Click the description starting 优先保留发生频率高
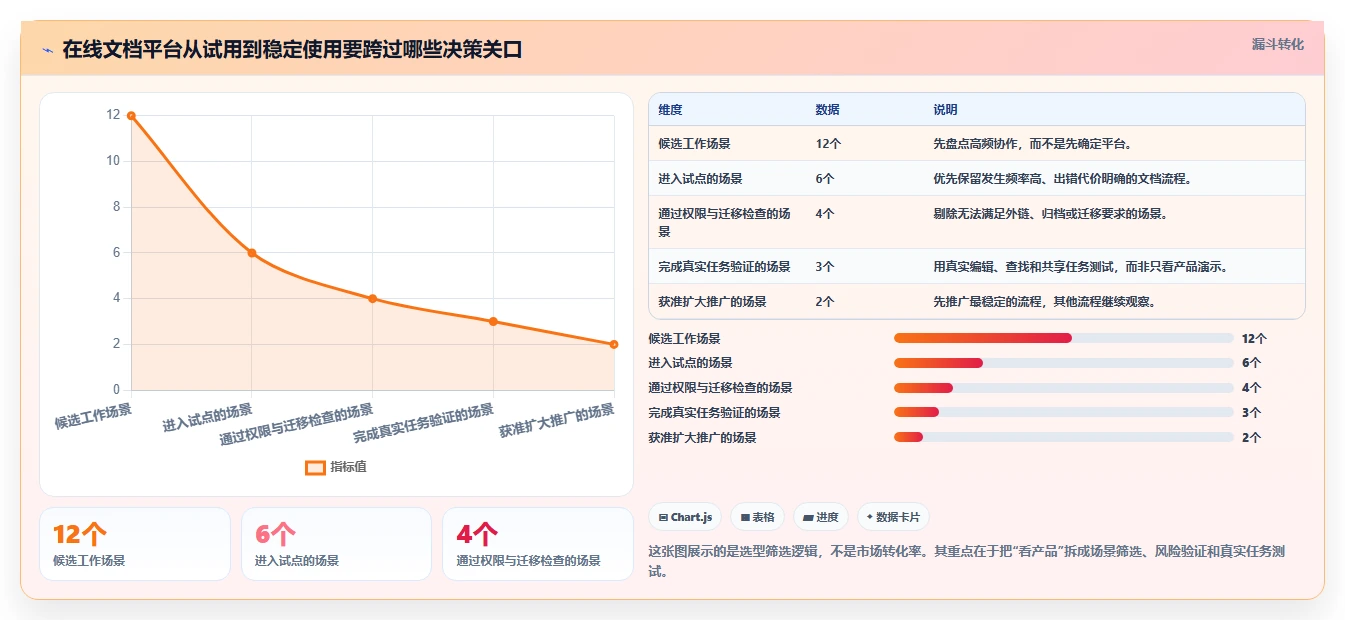Viewport: 1345px width, 620px height. click(x=1062, y=179)
